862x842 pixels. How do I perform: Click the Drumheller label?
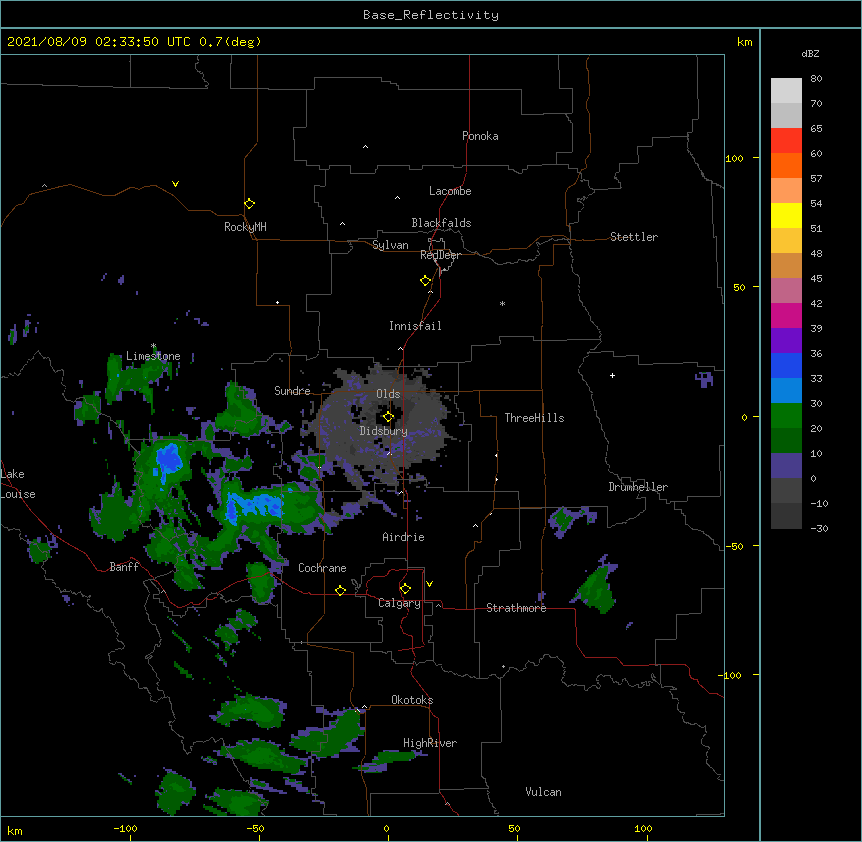tap(638, 487)
